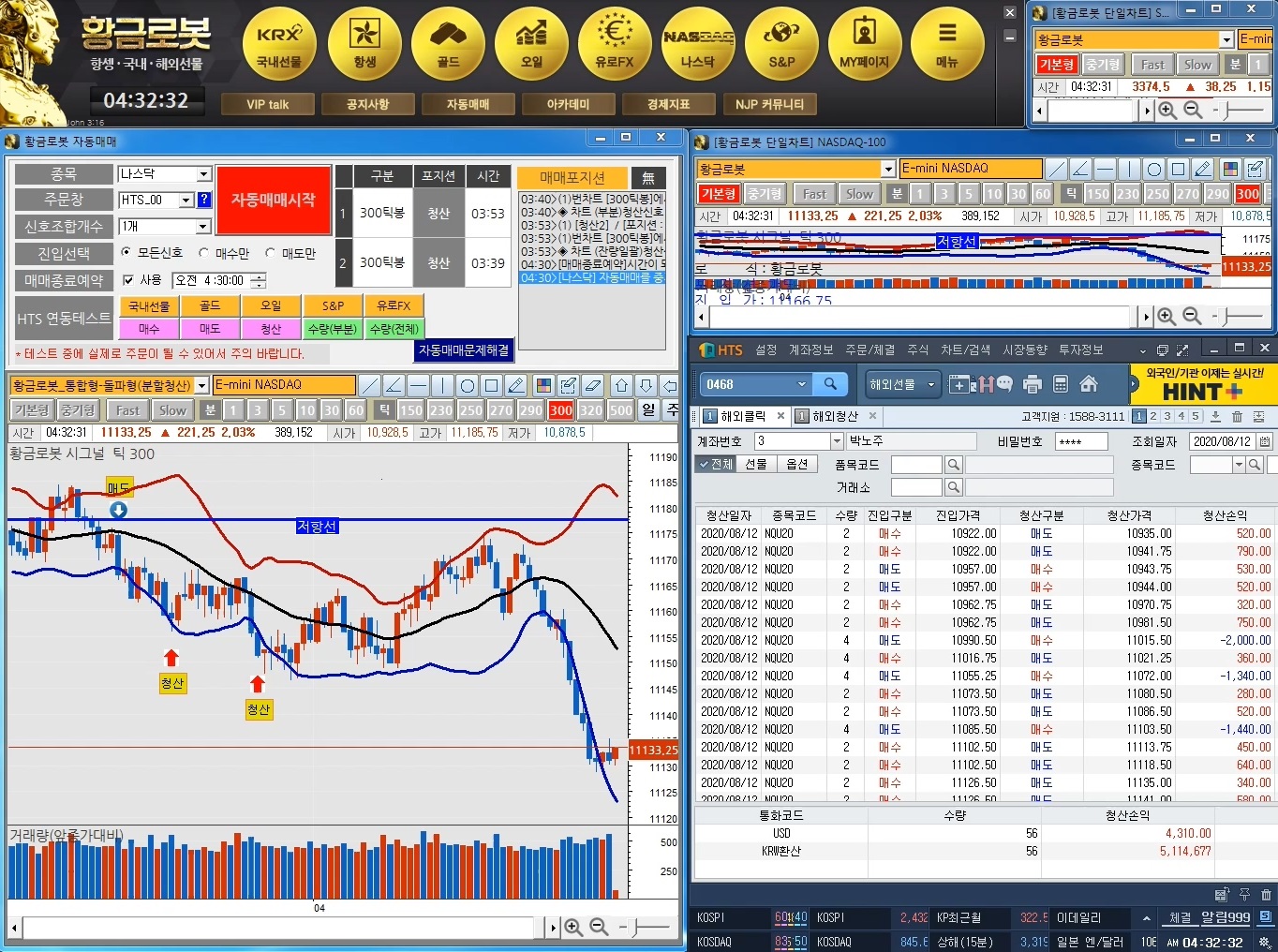This screenshot has height=952, width=1278.
Task: Open the 골드 gold bars icon
Action: click(448, 43)
